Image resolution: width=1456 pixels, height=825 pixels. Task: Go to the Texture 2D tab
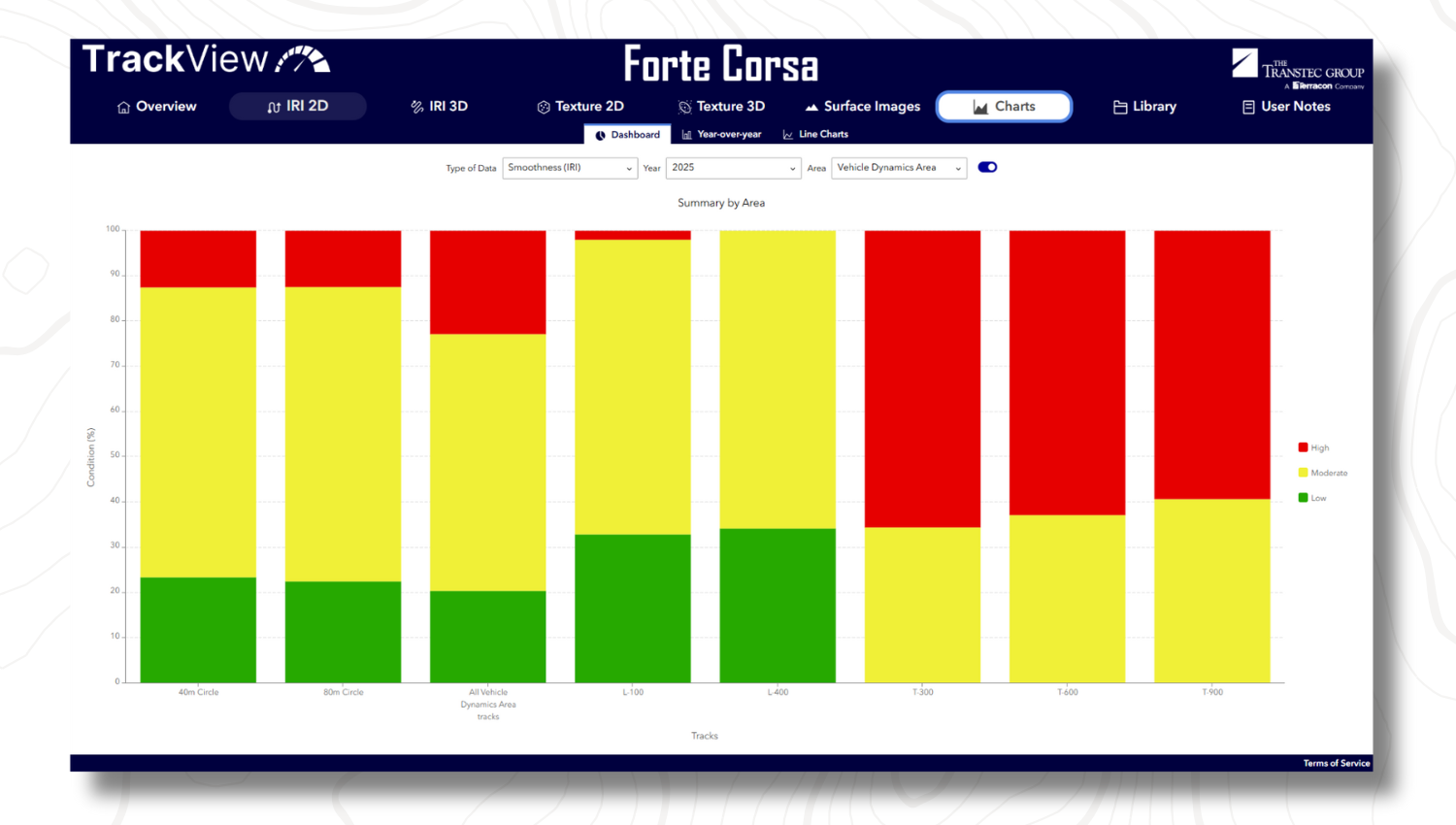tap(580, 107)
